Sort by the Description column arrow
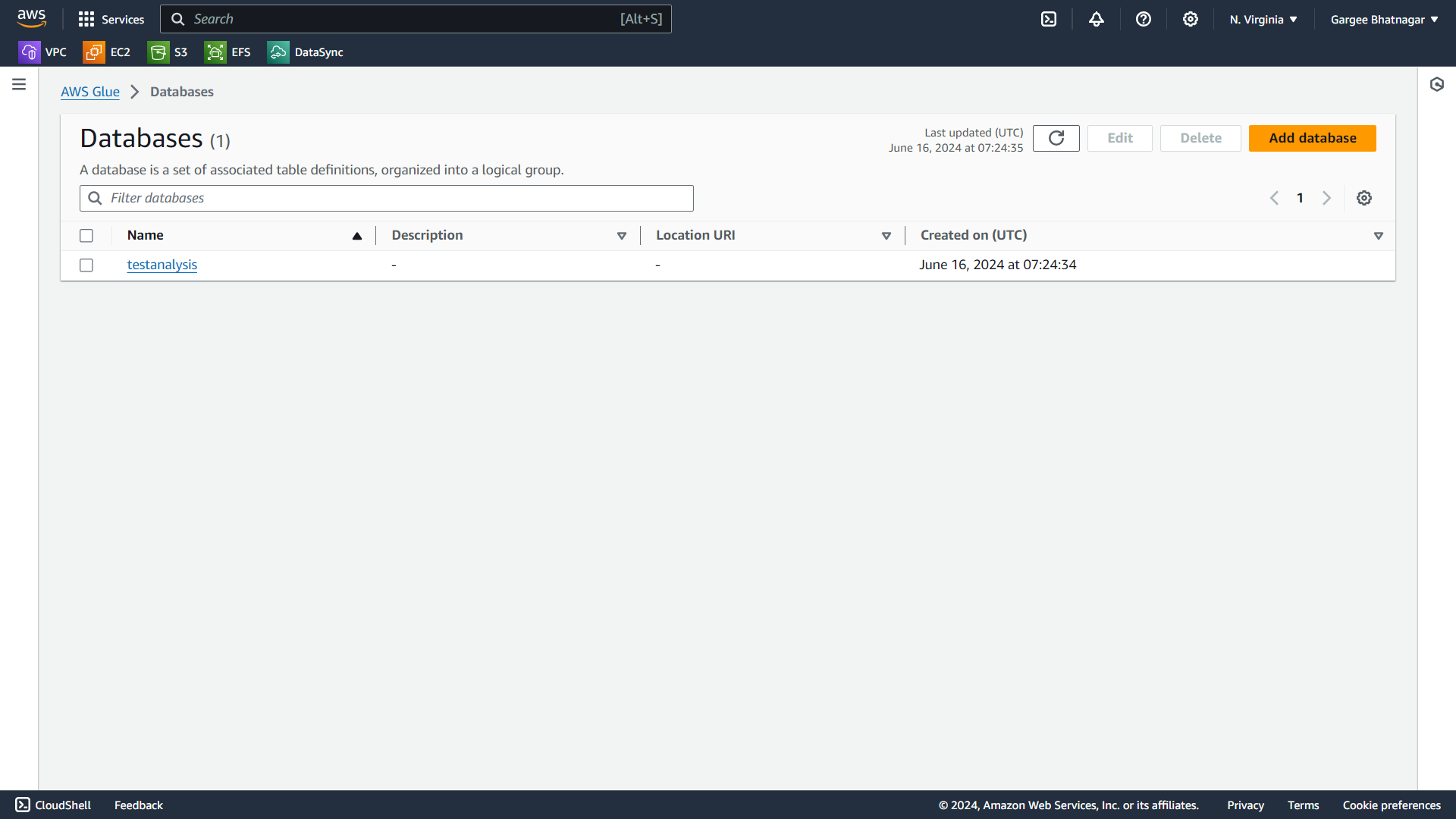1456x819 pixels. [622, 236]
